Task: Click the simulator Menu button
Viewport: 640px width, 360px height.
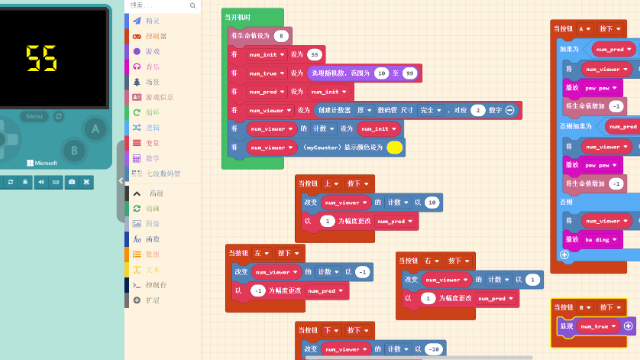Action: coord(34,116)
